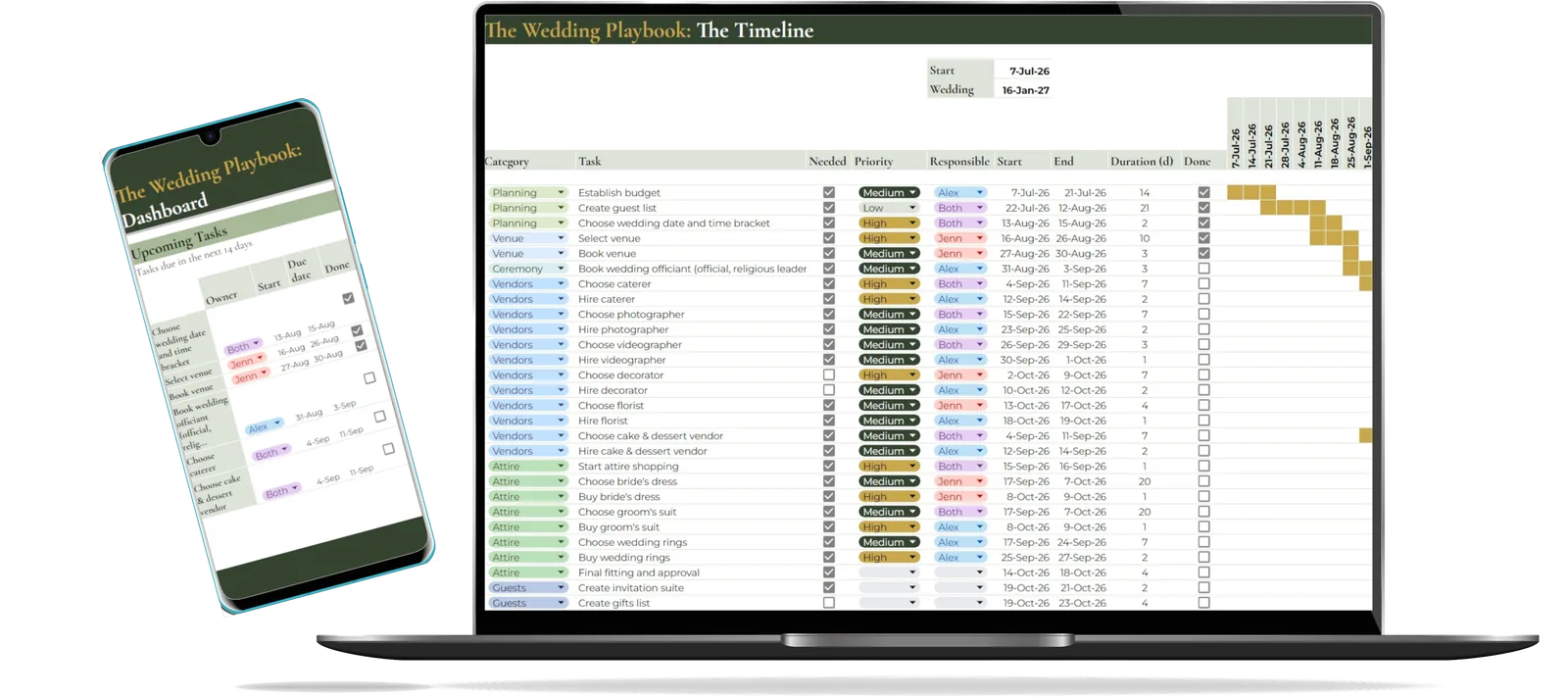This screenshot has height=697, width=1568.
Task: Check the Needed box for Hire decorator
Action: 829,390
